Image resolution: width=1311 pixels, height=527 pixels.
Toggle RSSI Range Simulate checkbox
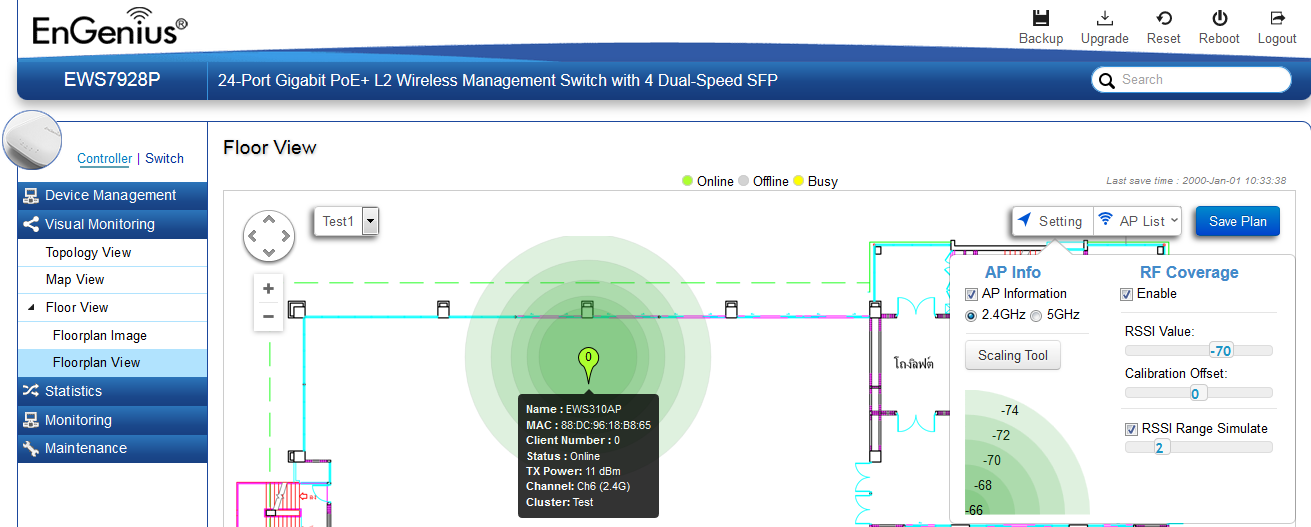(x=1132, y=429)
